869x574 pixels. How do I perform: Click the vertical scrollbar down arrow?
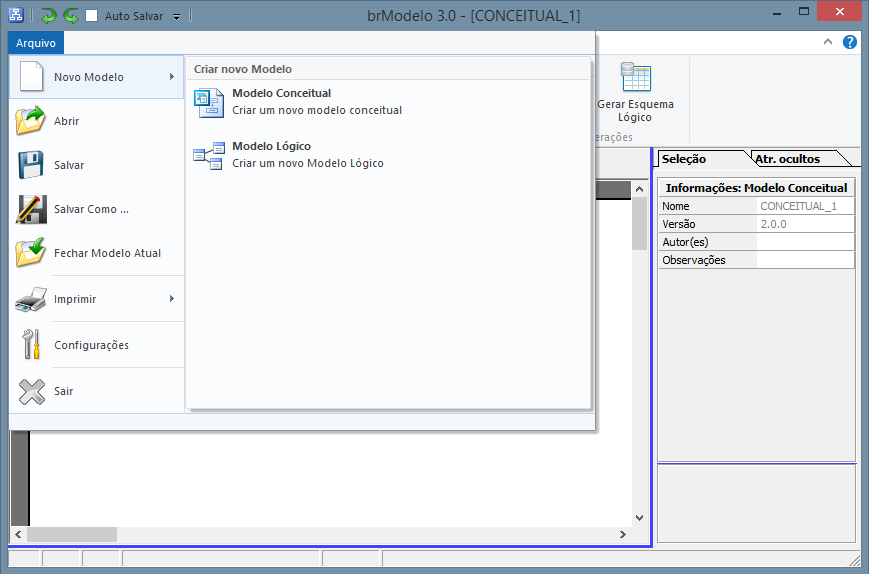point(639,518)
